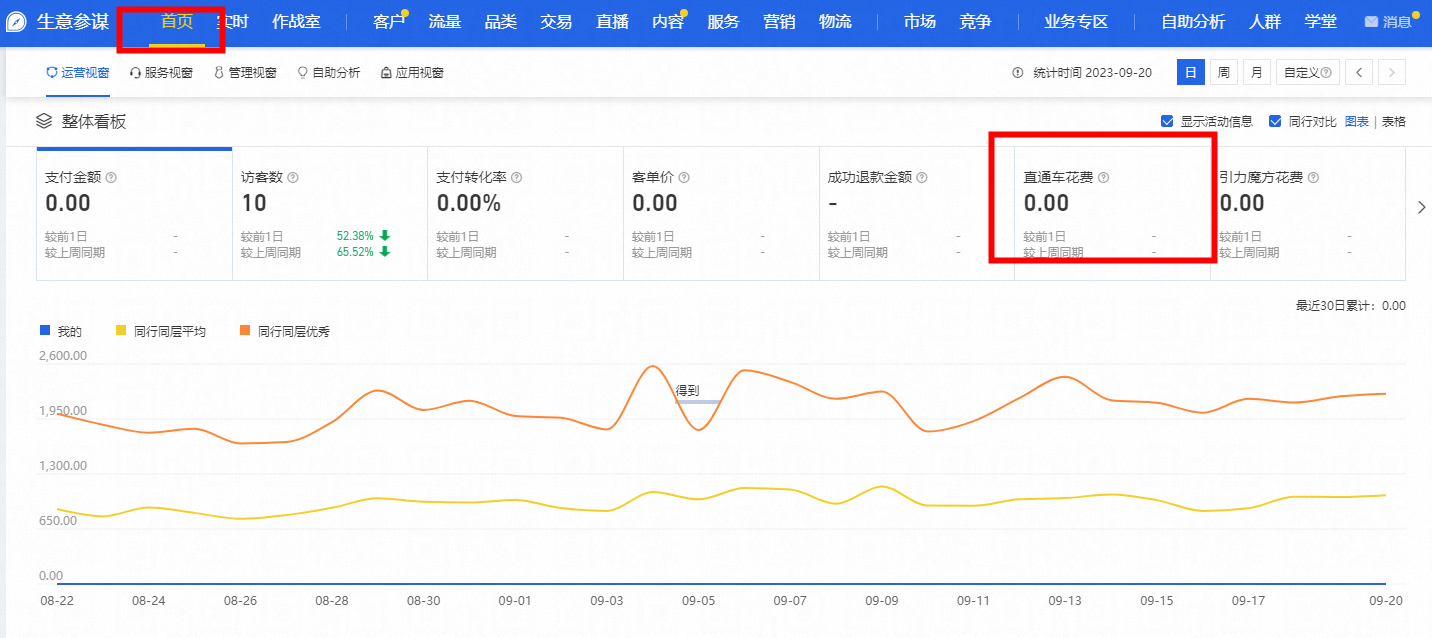The image size is (1432, 638).
Task: Switch to the 服务视窗 tab
Action: 161,72
